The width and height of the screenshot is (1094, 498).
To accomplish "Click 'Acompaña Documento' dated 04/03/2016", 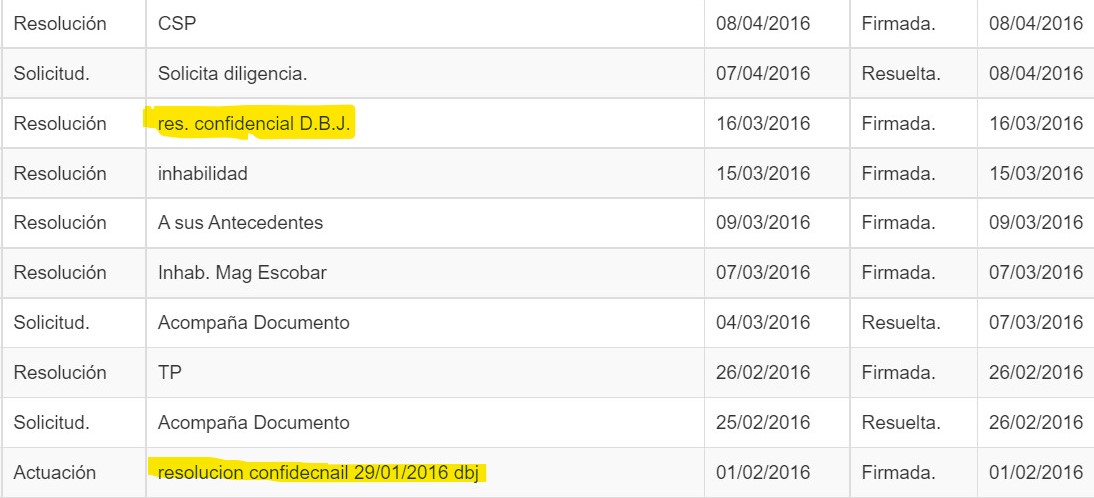I will coord(254,323).
